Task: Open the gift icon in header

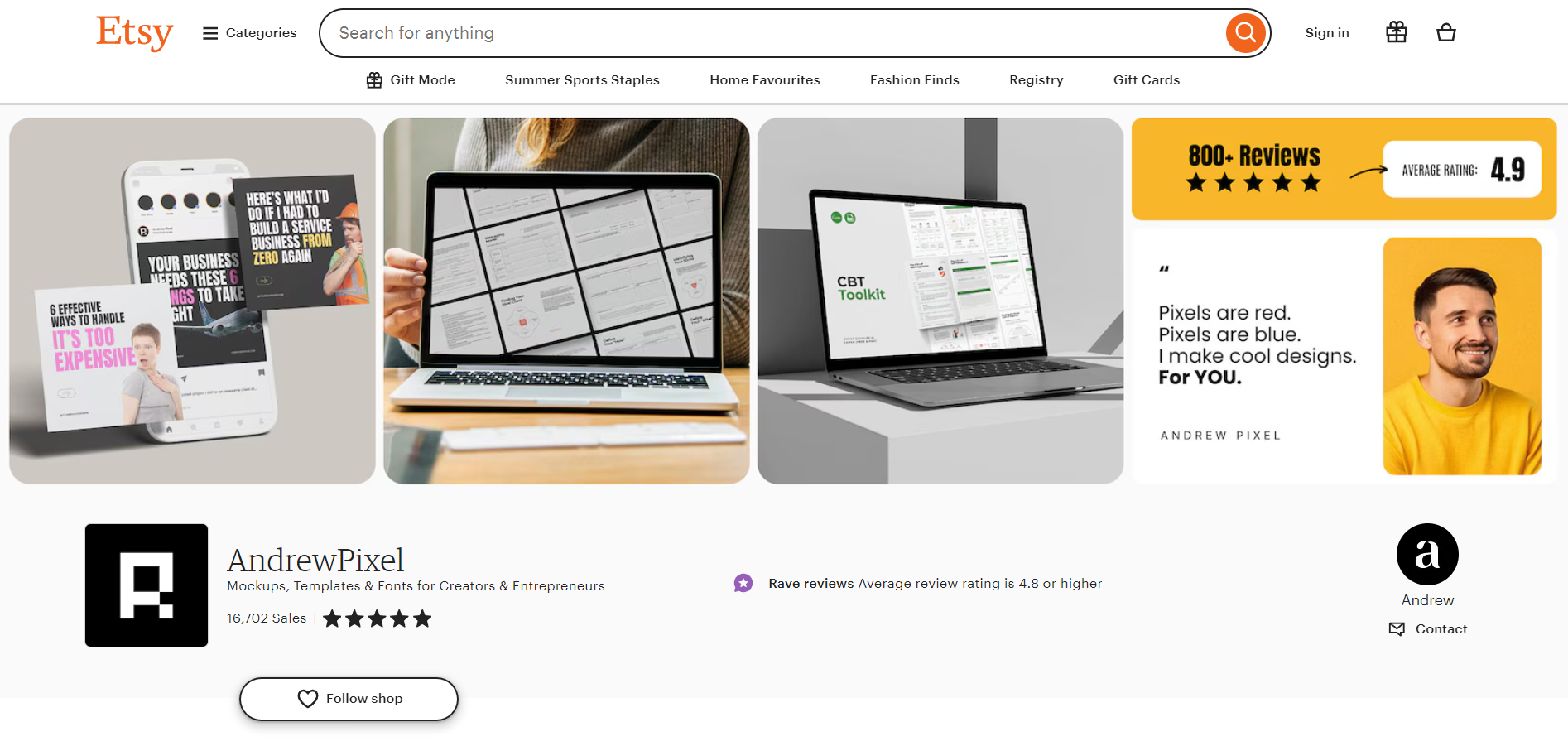Action: (x=1397, y=32)
